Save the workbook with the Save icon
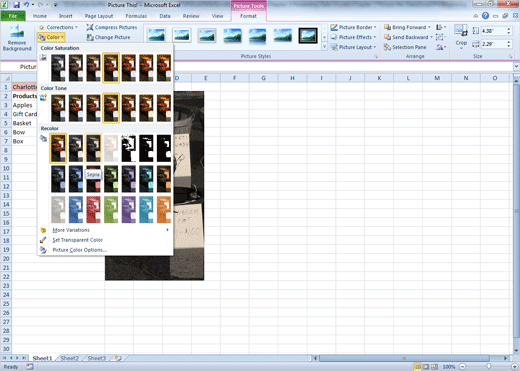 coord(16,5)
